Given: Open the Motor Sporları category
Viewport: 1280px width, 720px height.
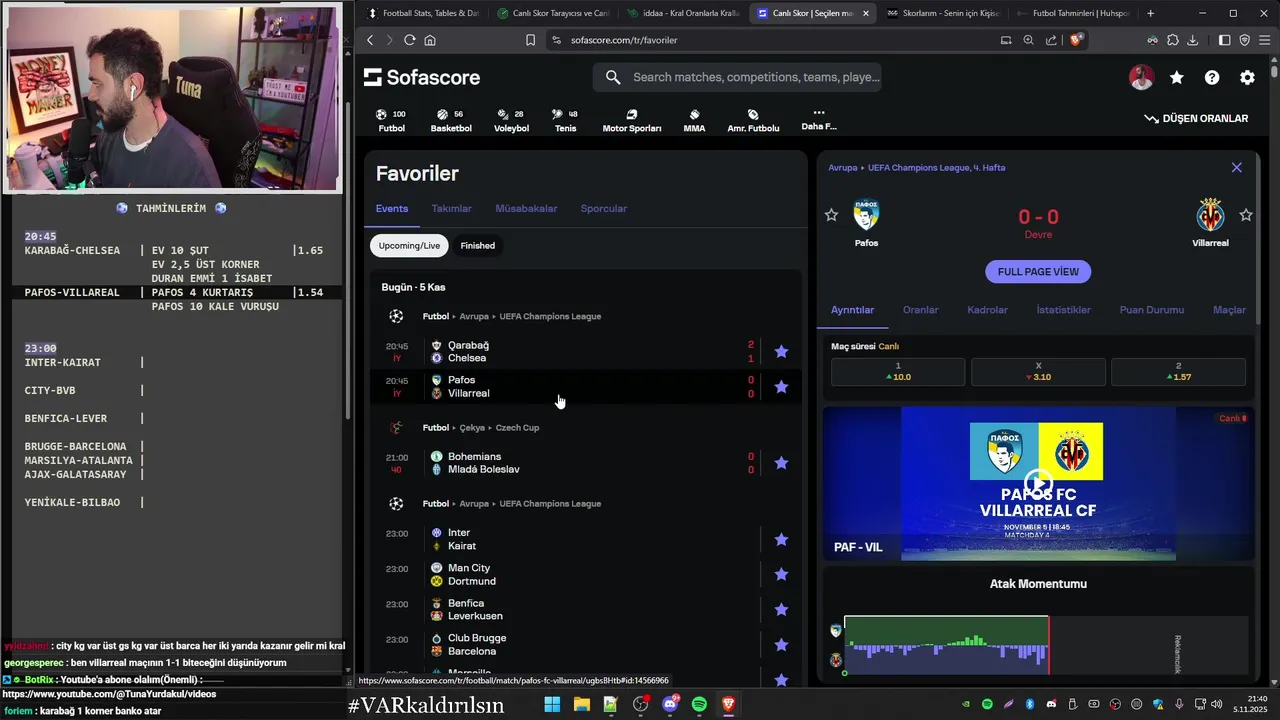Looking at the screenshot, I should [631, 121].
